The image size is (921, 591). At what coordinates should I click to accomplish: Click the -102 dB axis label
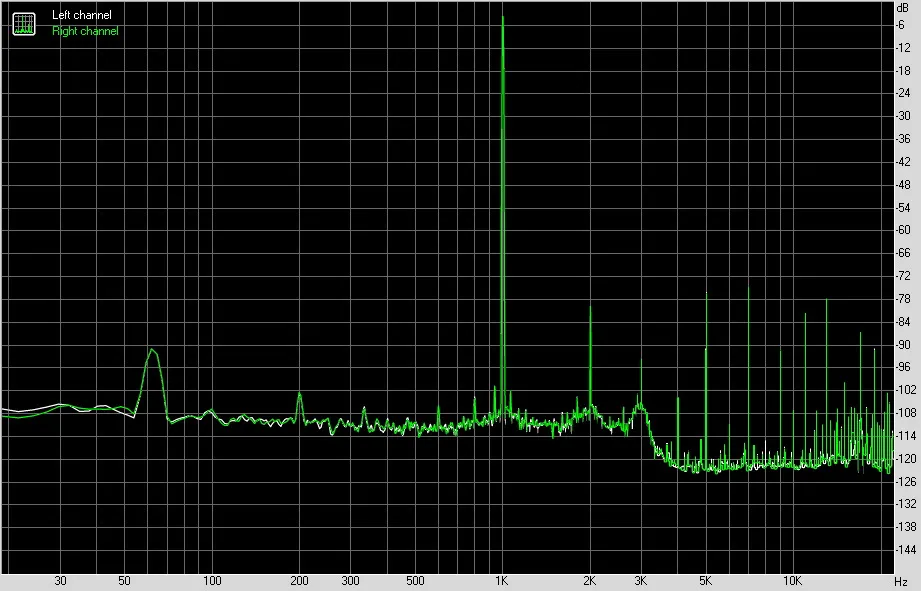(x=905, y=389)
